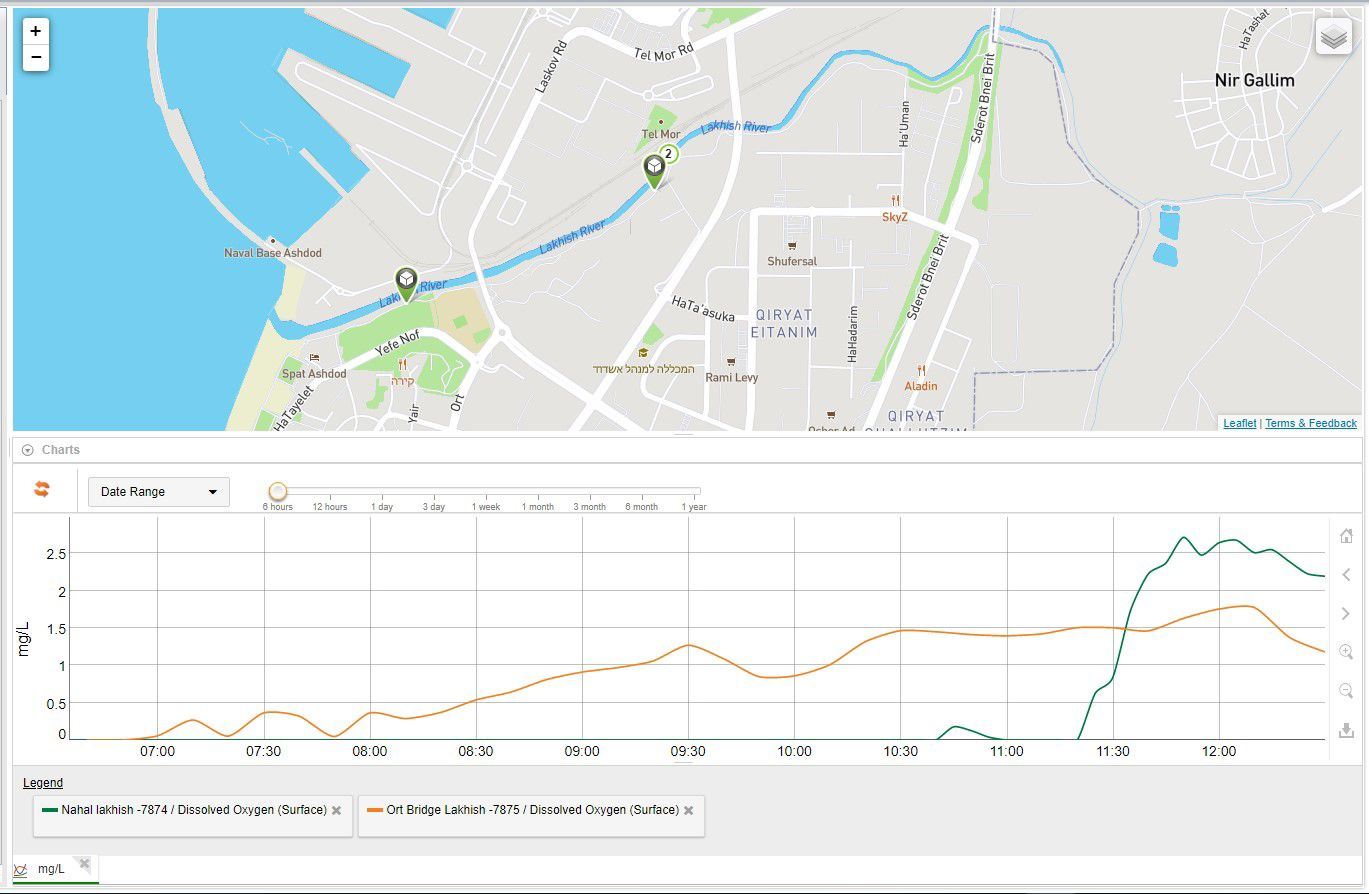Set the time range slider to 1 week
This screenshot has width=1369, height=894.
point(486,491)
